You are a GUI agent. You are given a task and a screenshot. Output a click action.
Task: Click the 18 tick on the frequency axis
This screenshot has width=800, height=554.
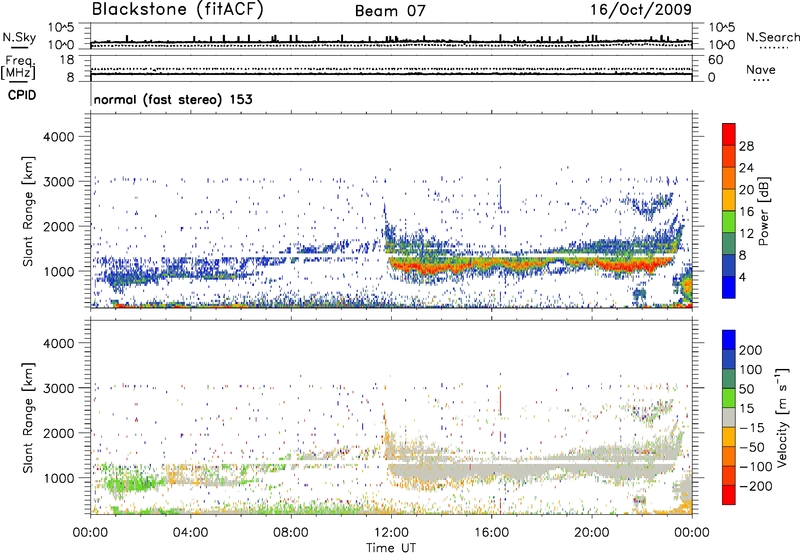point(67,60)
